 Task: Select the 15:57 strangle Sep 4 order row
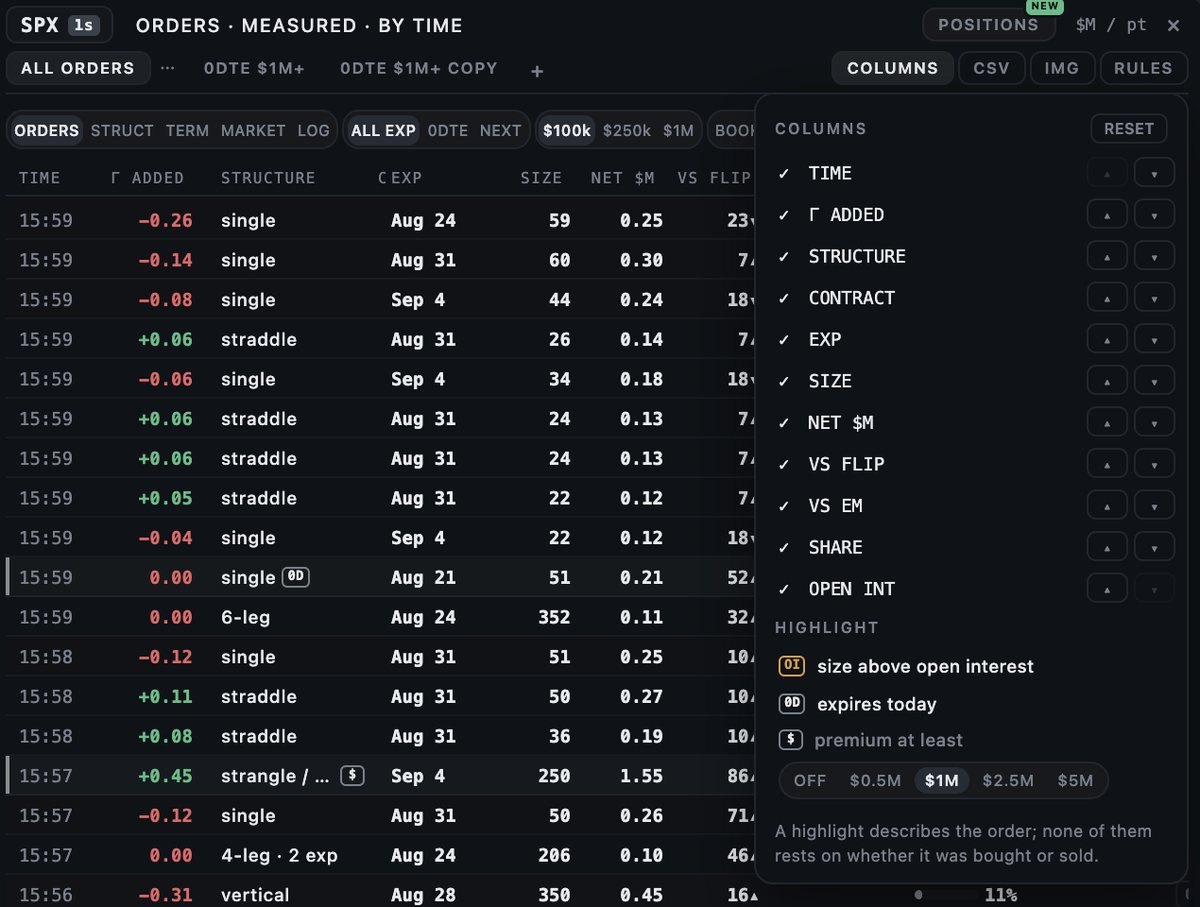(380, 776)
